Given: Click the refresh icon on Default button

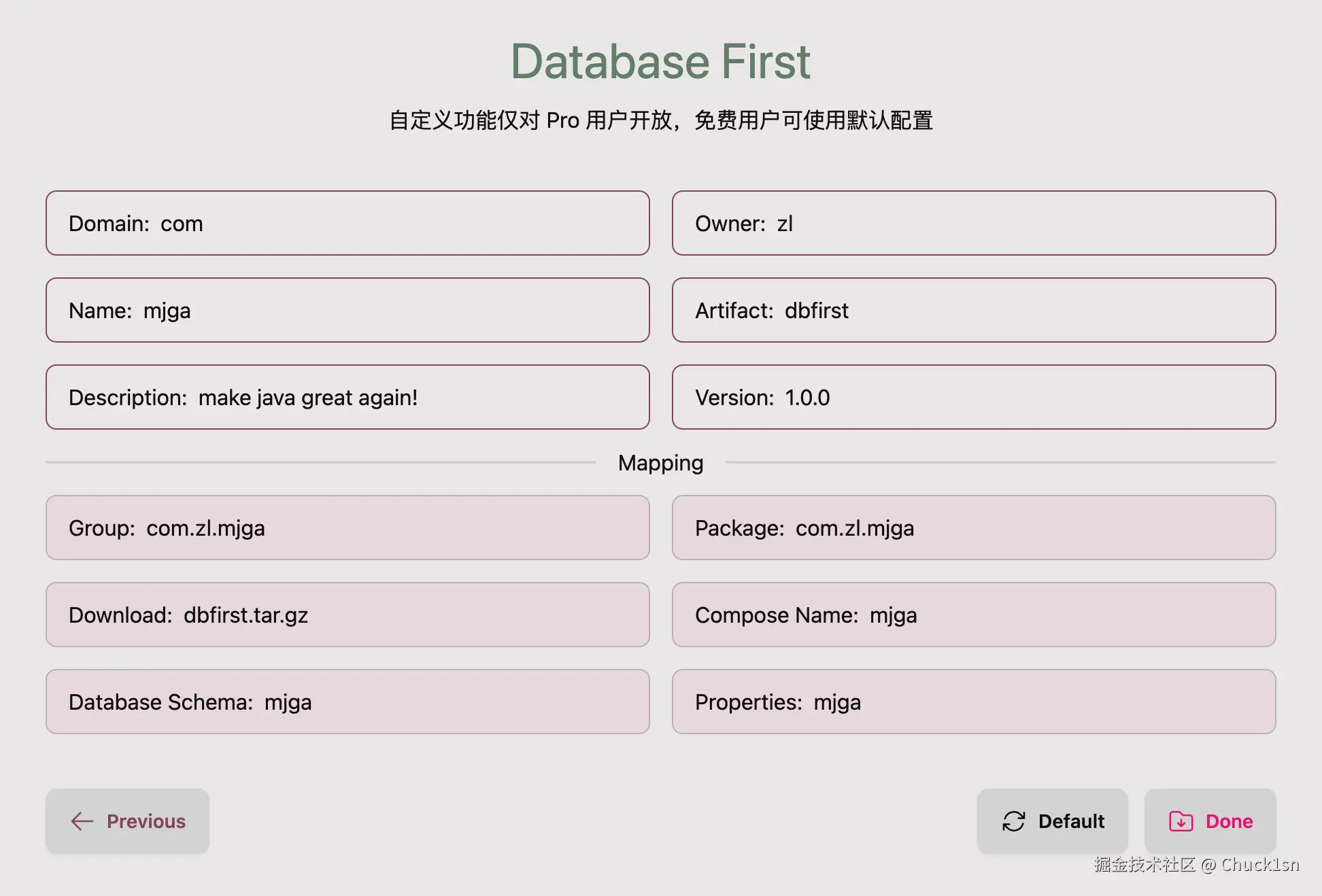Looking at the screenshot, I should click(x=1013, y=821).
